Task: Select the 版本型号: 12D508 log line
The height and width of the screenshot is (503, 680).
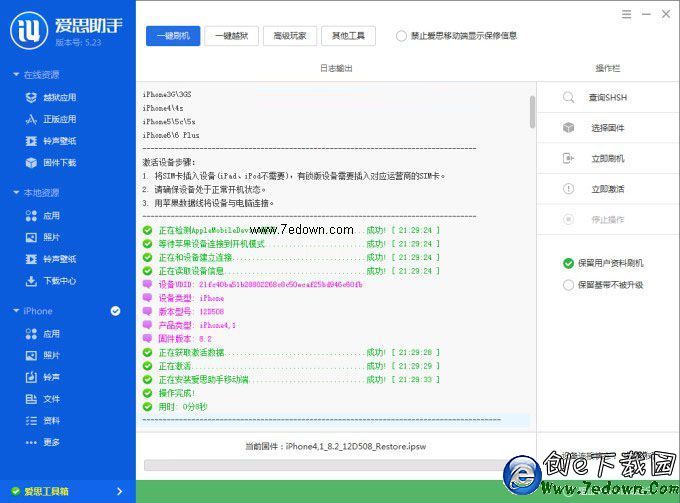Action: tap(183, 311)
